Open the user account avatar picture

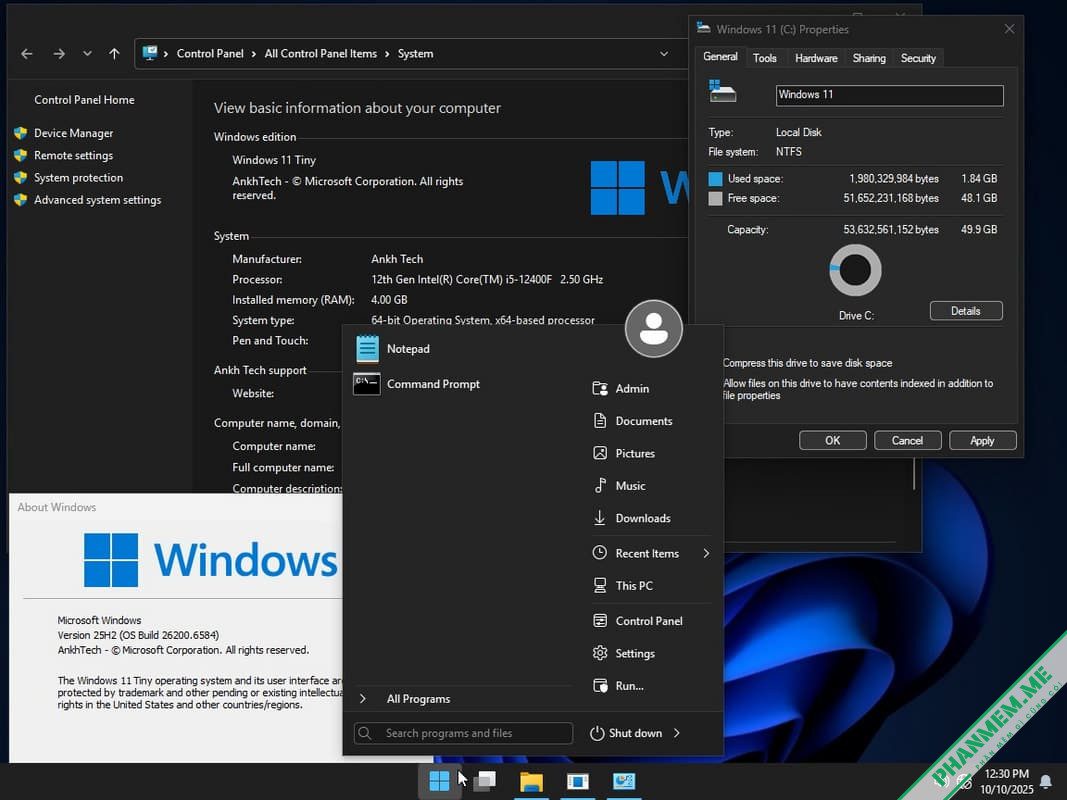pyautogui.click(x=653, y=329)
